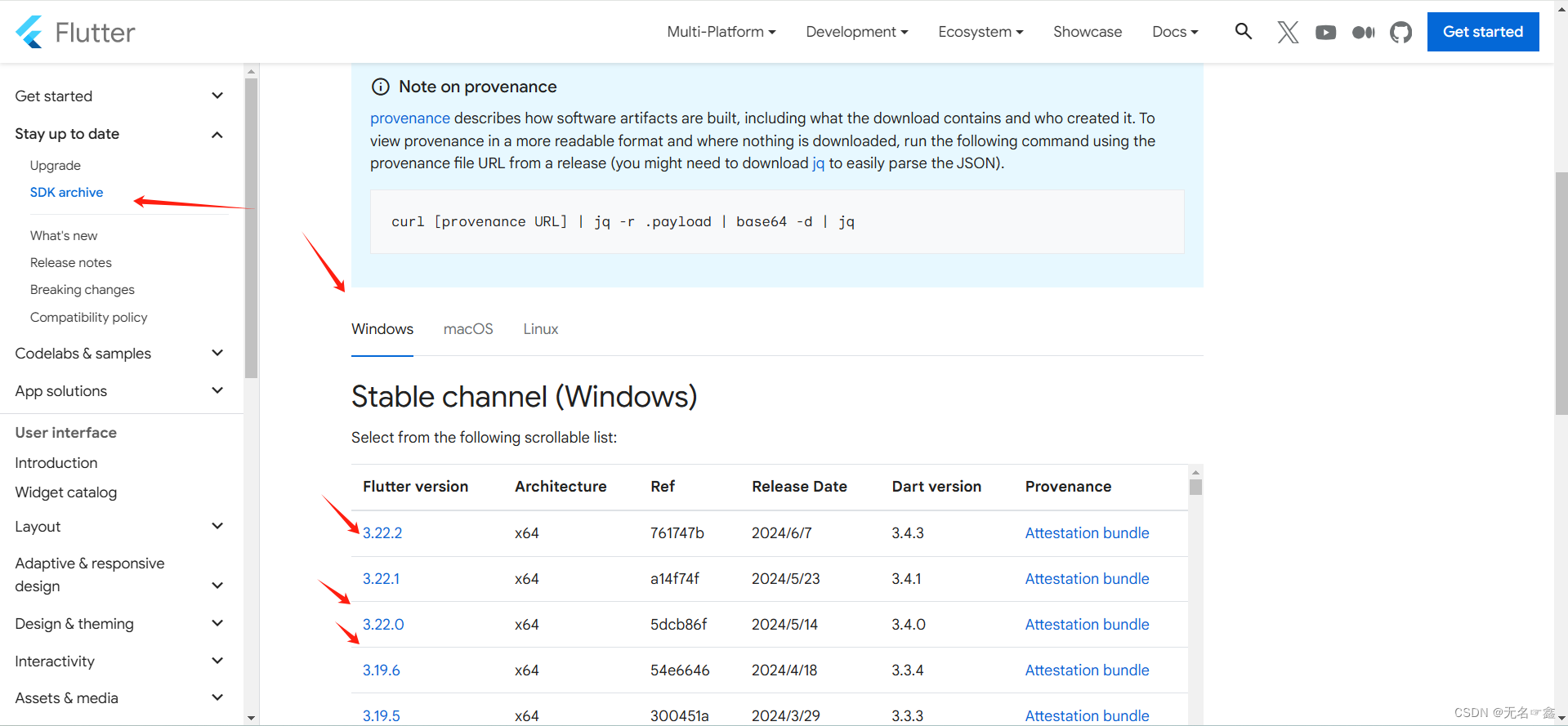Click the Flutter version column header
The image size is (1568, 726).
click(x=416, y=487)
